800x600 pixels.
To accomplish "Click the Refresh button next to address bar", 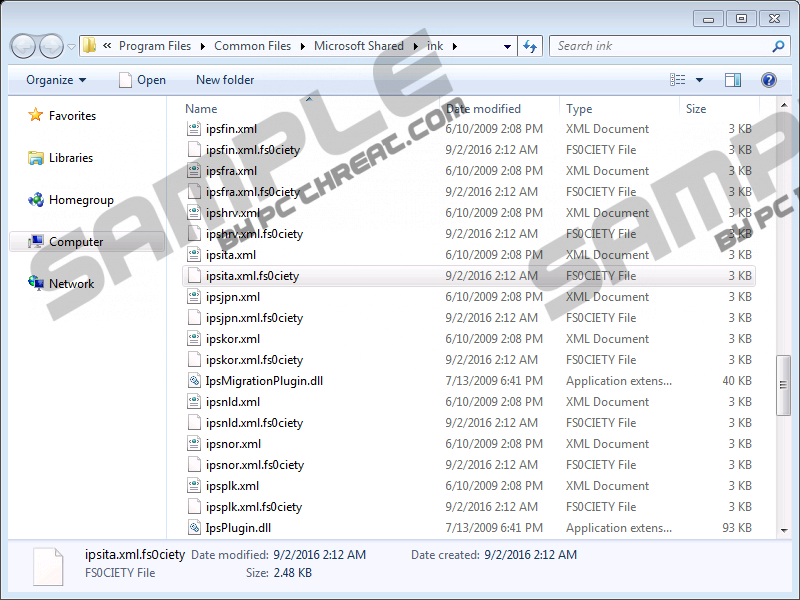I will pos(530,46).
